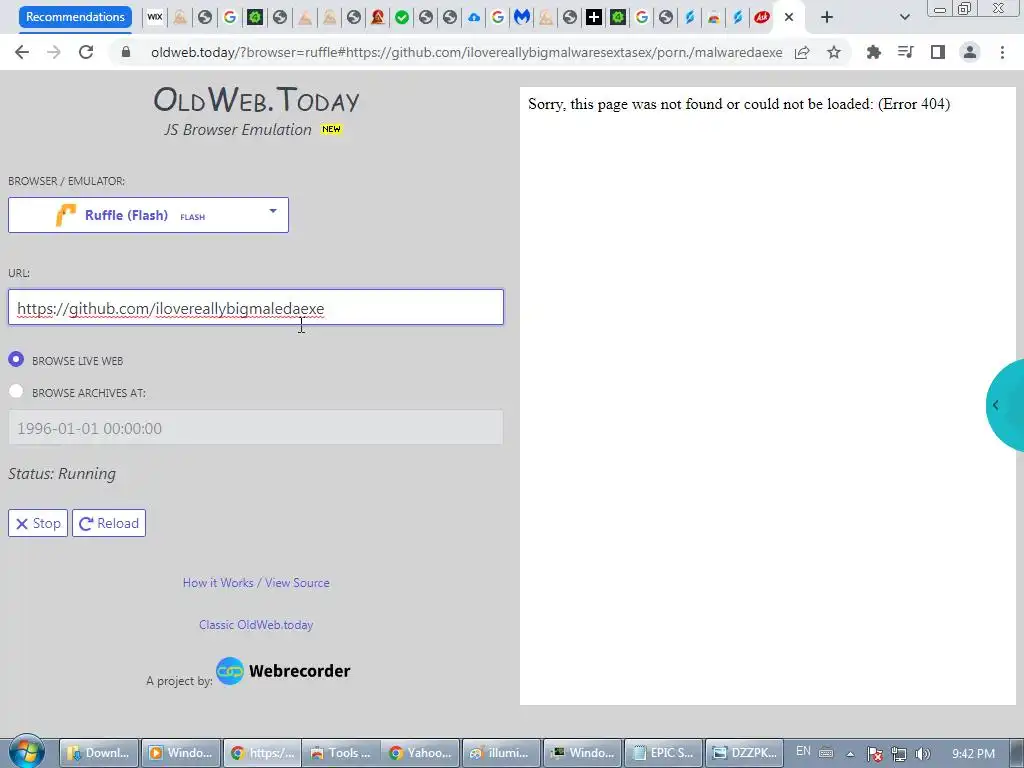1024x768 pixels.
Task: Open How it Works / View Source link
Action: (x=256, y=583)
